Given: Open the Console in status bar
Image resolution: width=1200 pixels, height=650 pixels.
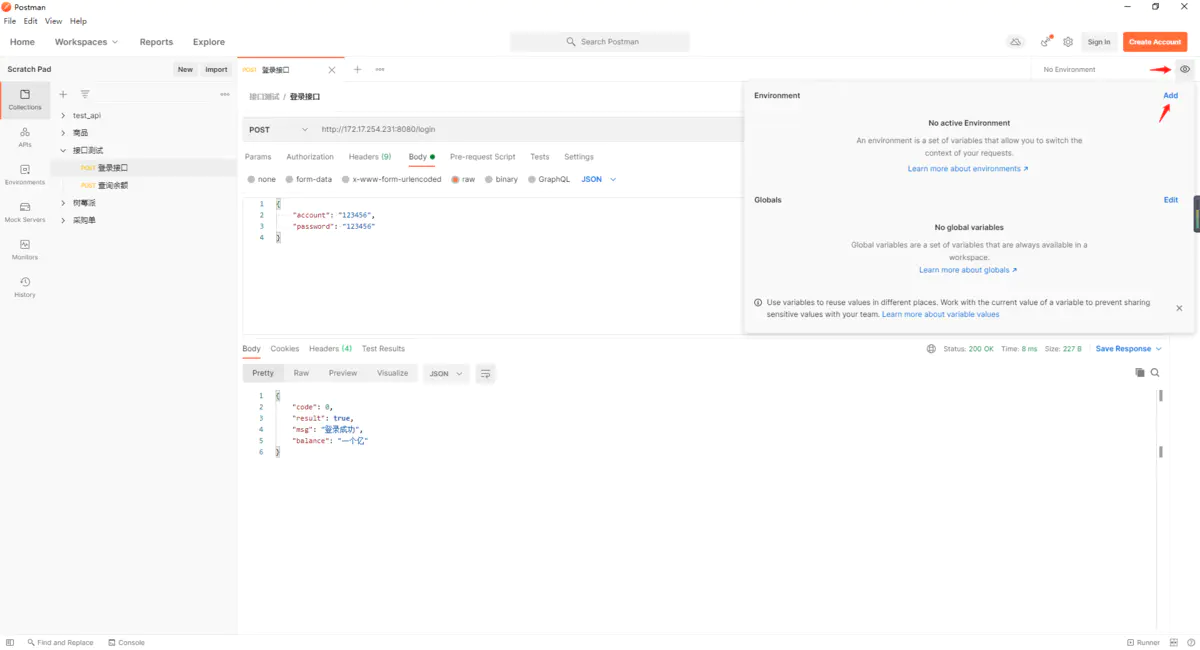Looking at the screenshot, I should 126,643.
